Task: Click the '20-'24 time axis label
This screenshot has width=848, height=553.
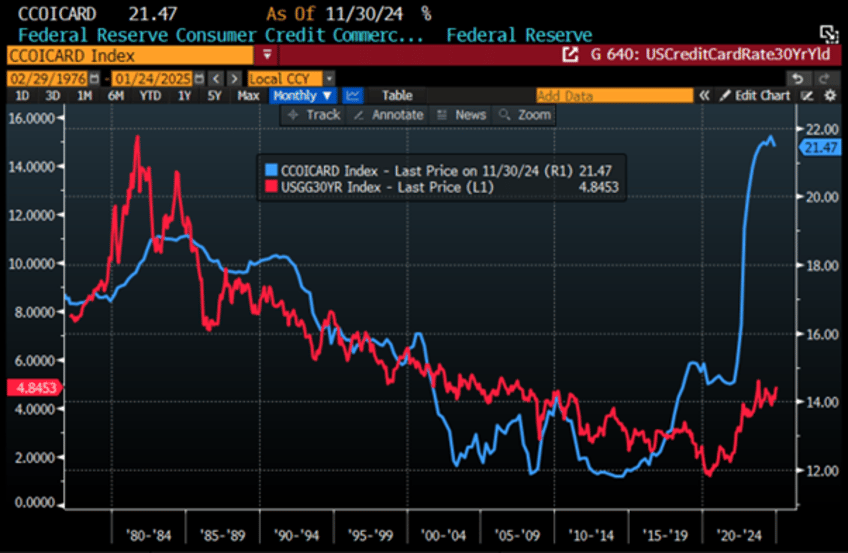Action: (739, 535)
